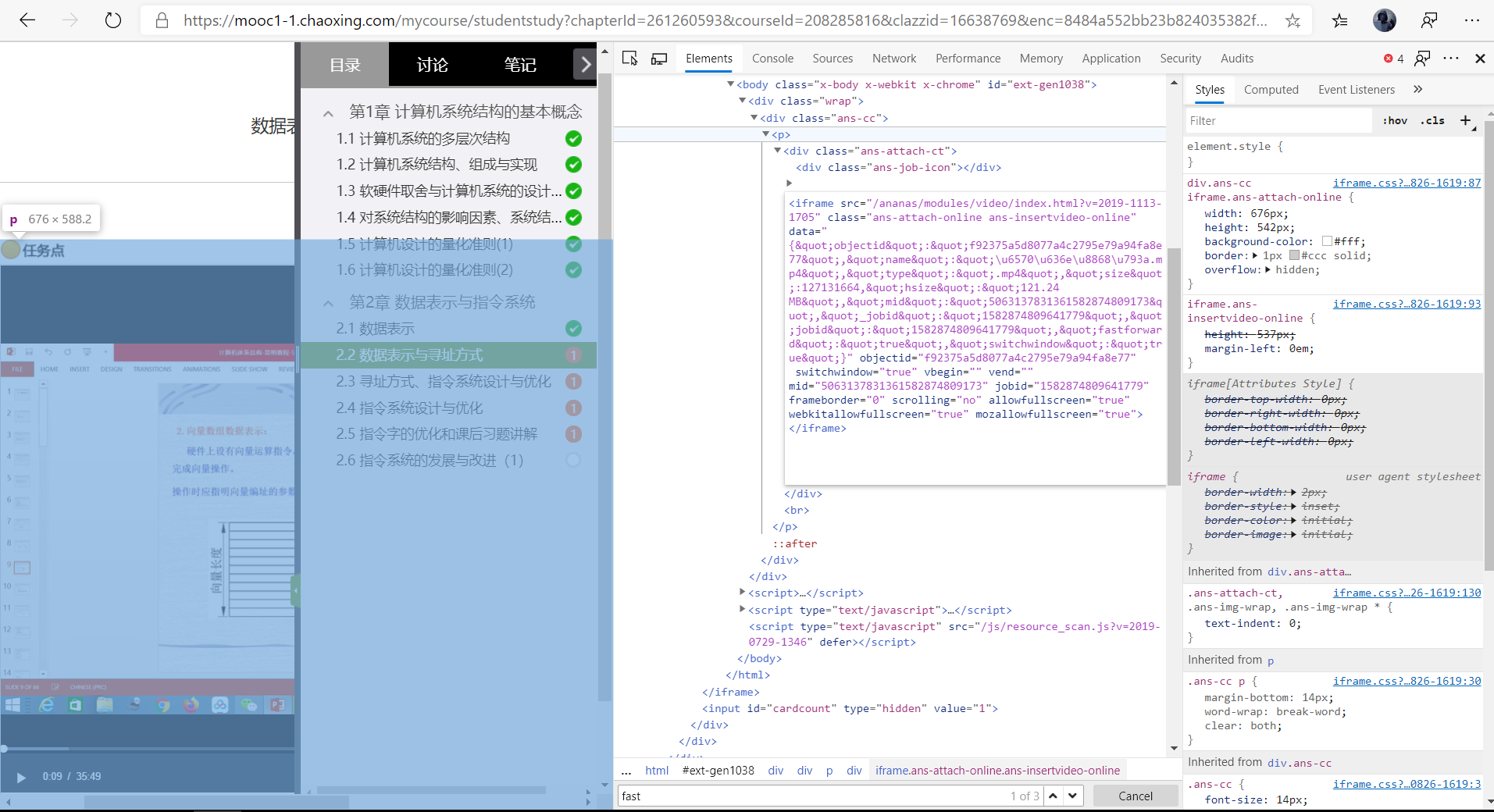The image size is (1494, 812).
Task: Activate the inspect element picker
Action: (629, 58)
